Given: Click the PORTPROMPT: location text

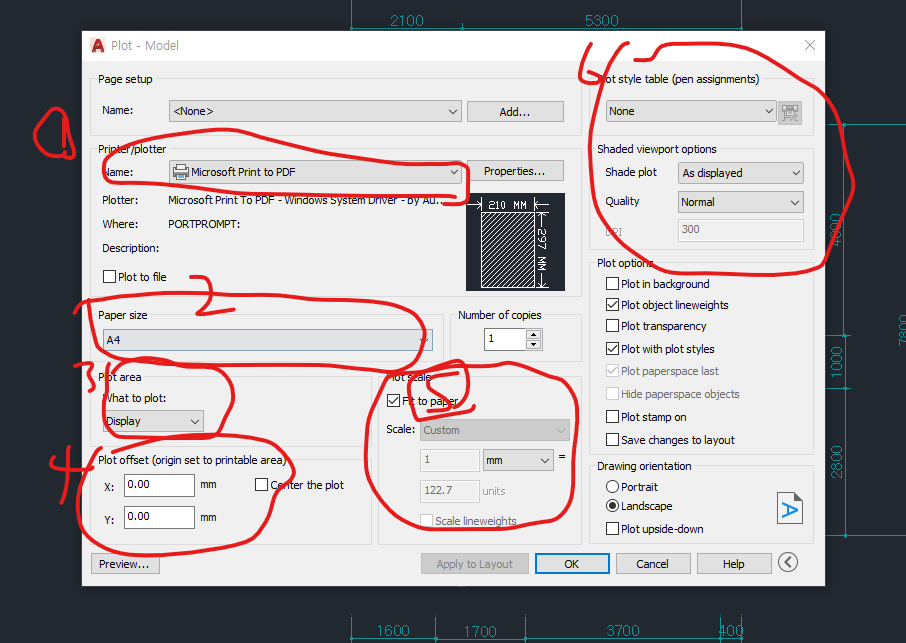Looking at the screenshot, I should 204,224.
